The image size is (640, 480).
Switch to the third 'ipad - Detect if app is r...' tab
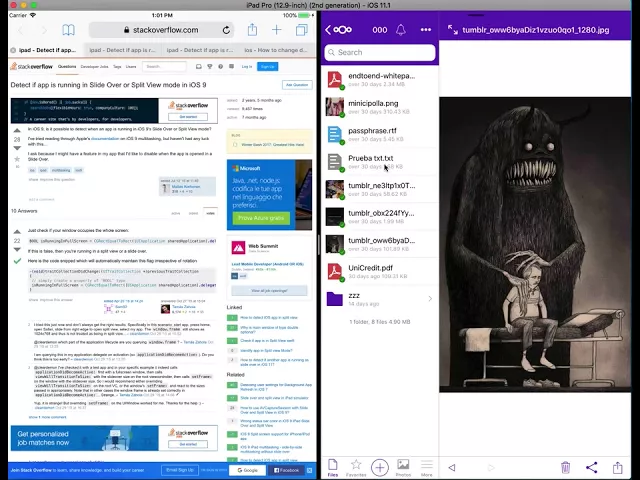[200, 50]
